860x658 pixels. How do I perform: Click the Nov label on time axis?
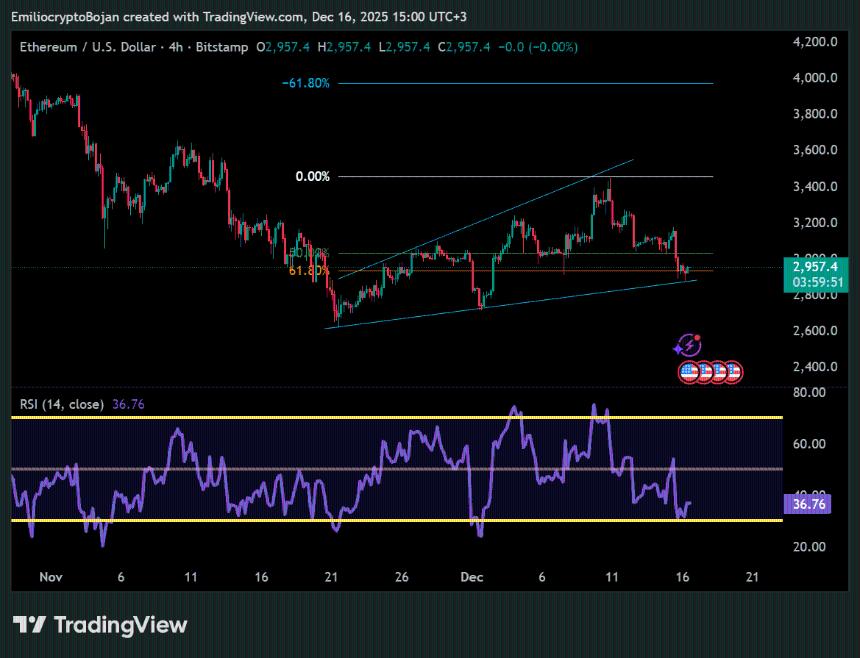(x=50, y=577)
